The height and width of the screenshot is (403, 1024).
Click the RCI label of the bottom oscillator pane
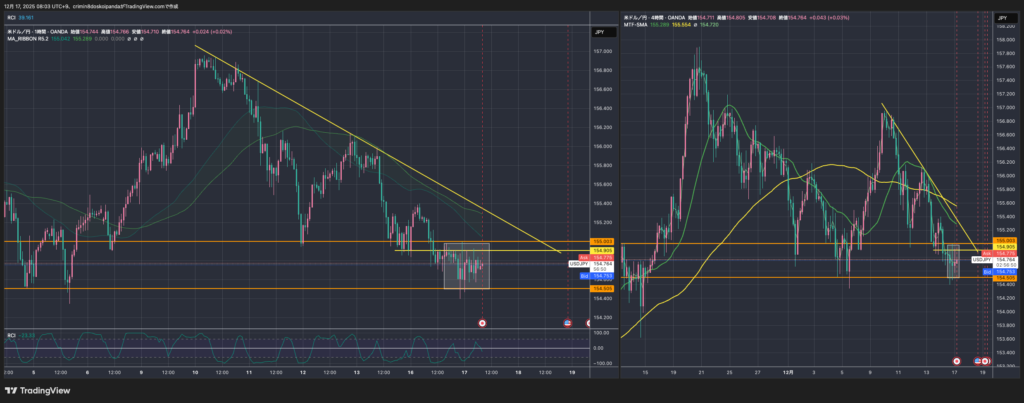tap(12, 334)
